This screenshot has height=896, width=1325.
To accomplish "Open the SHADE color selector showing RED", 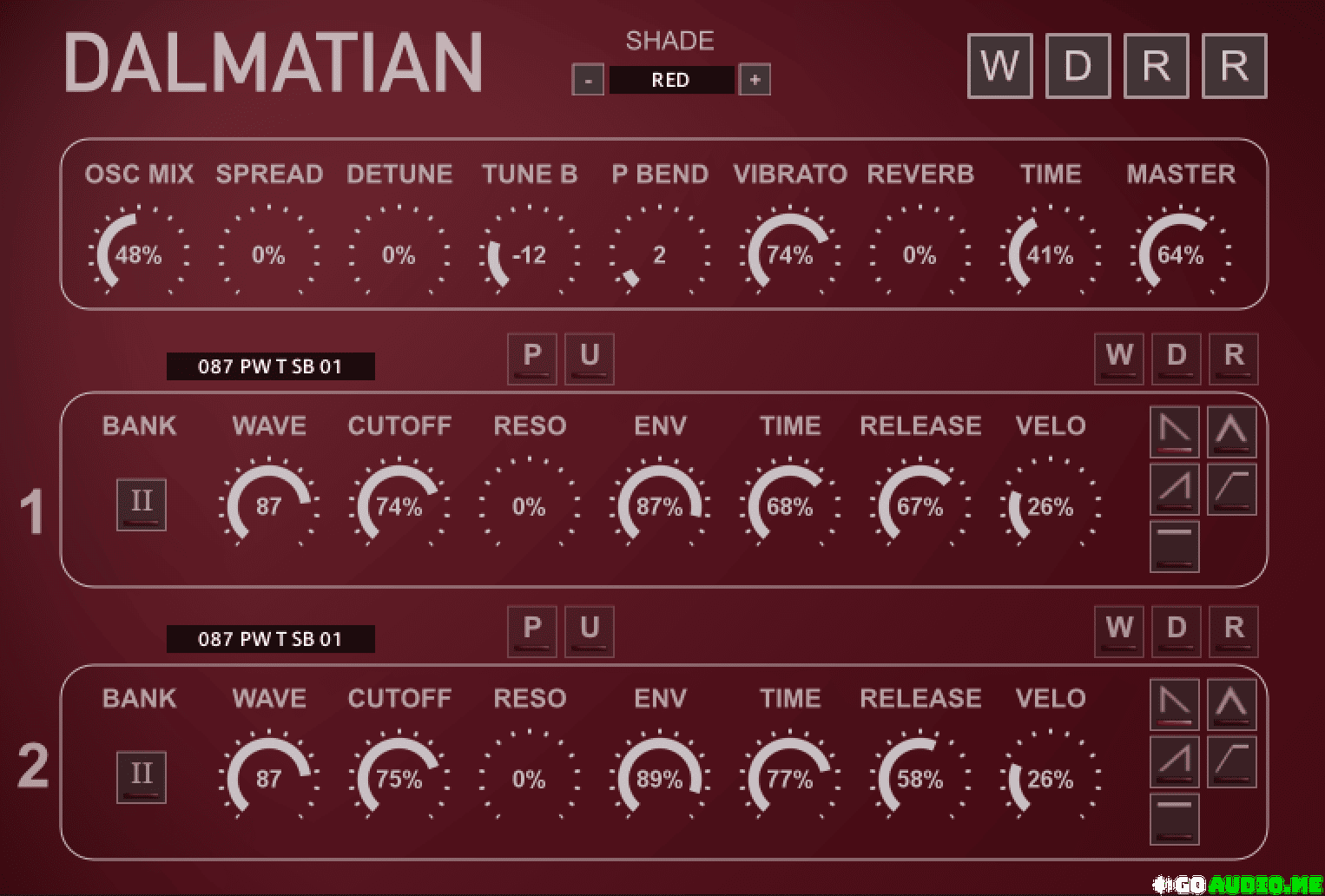I will click(x=670, y=80).
